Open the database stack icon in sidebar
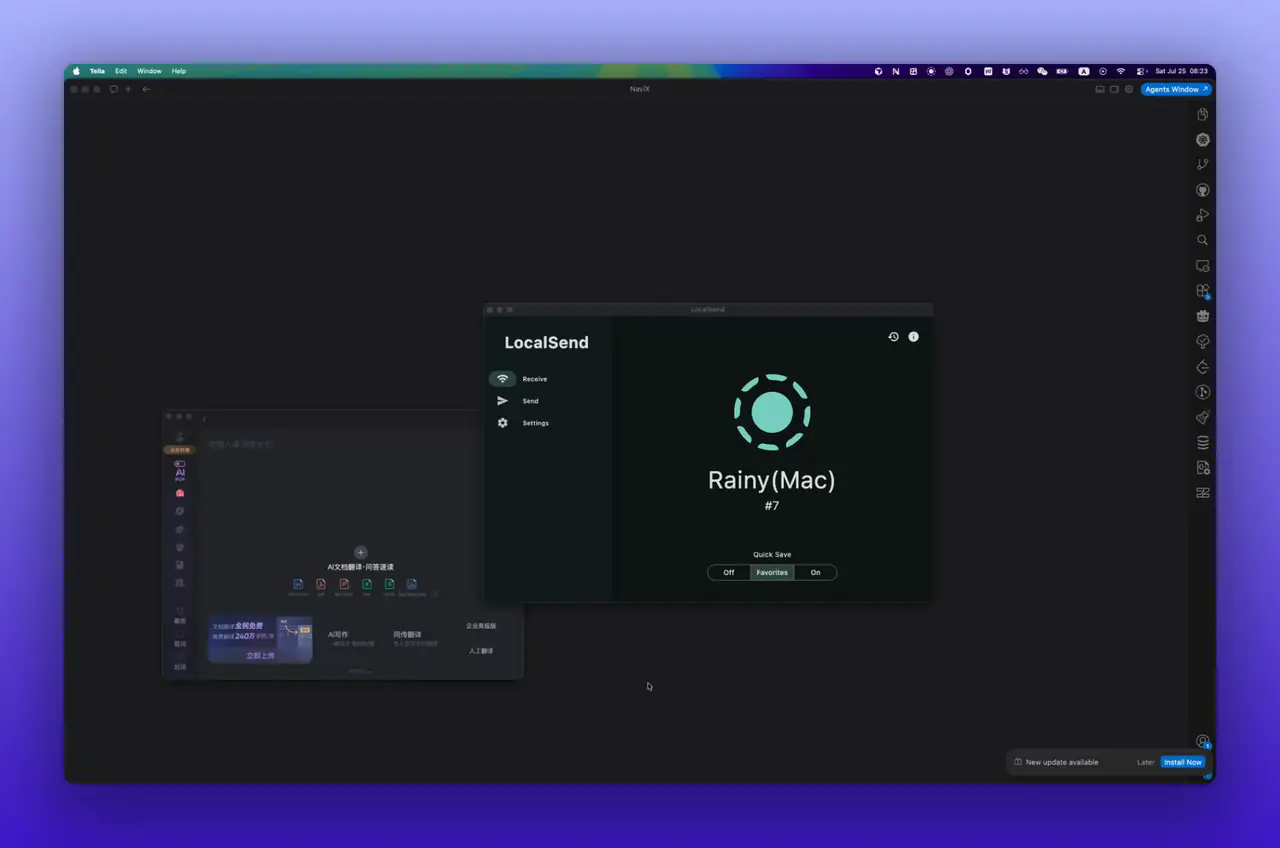The image size is (1280, 848). click(1203, 442)
